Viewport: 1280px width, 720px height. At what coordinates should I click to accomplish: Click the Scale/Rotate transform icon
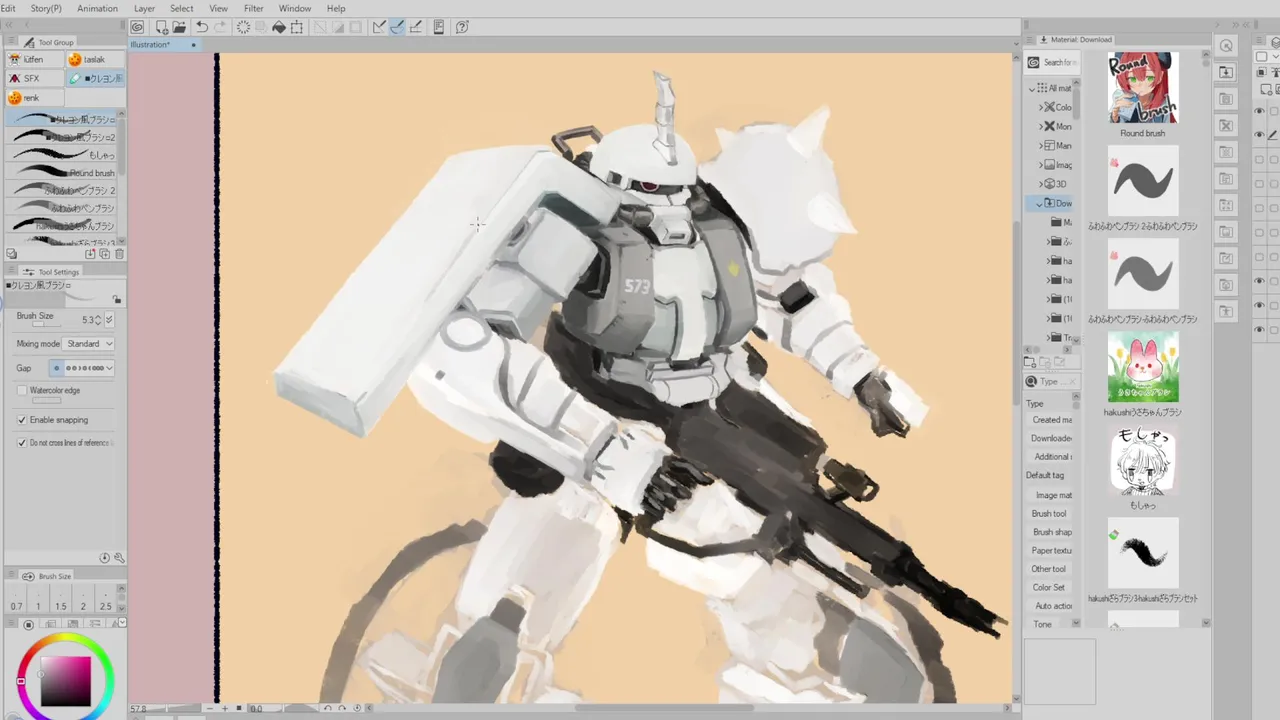click(x=297, y=27)
